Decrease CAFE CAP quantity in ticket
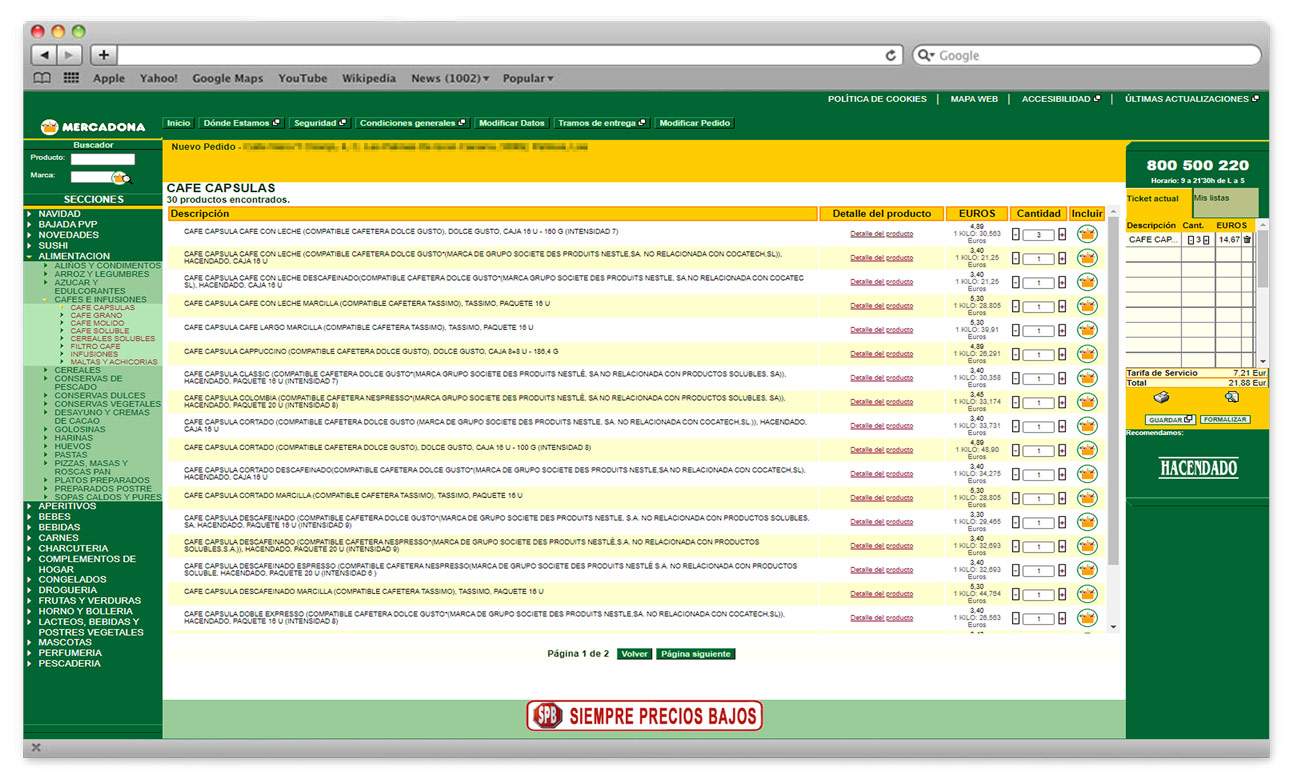Image resolution: width=1296 pixels, height=780 pixels. tap(1190, 240)
